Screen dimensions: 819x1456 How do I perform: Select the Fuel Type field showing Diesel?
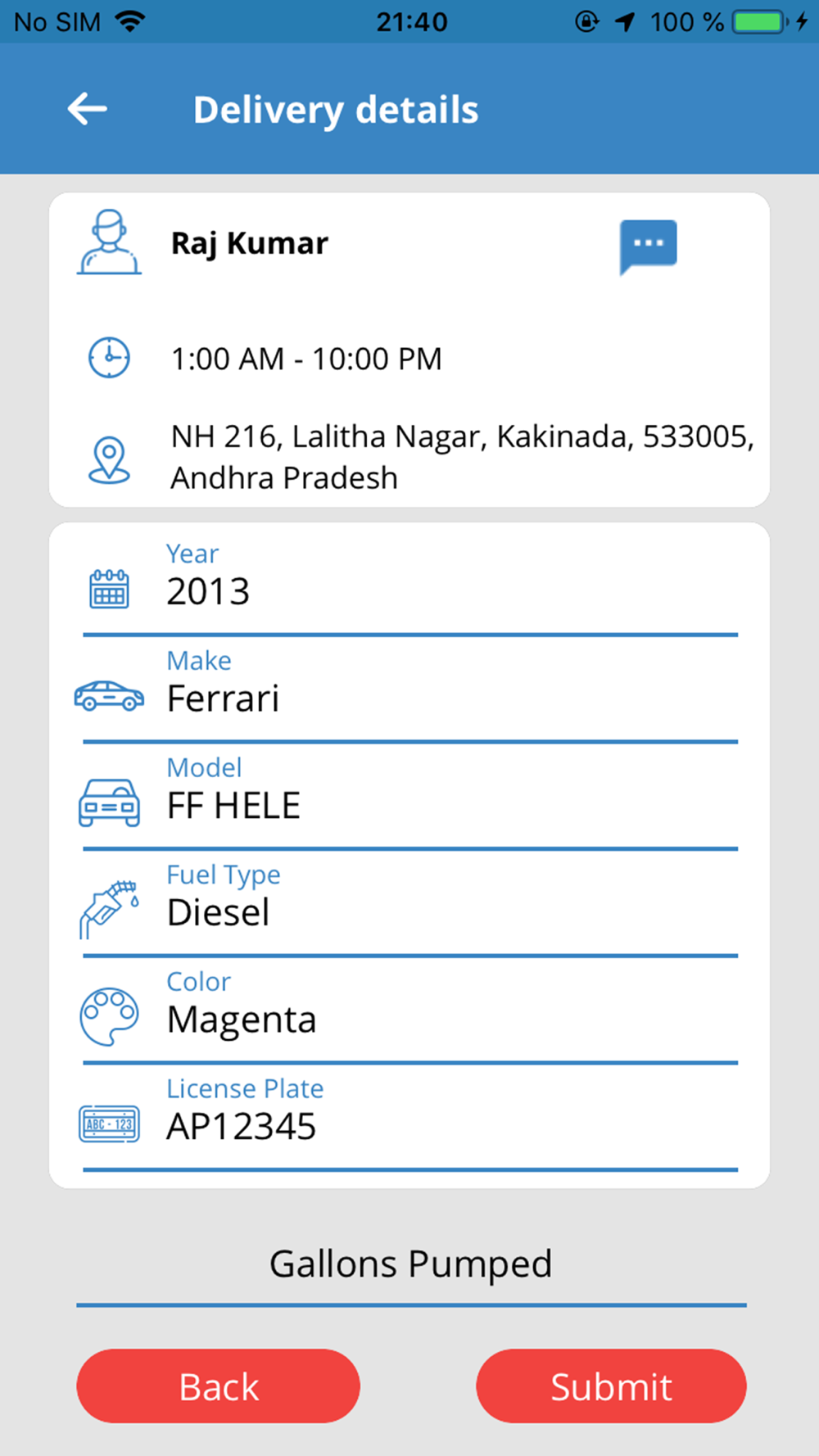(450, 912)
